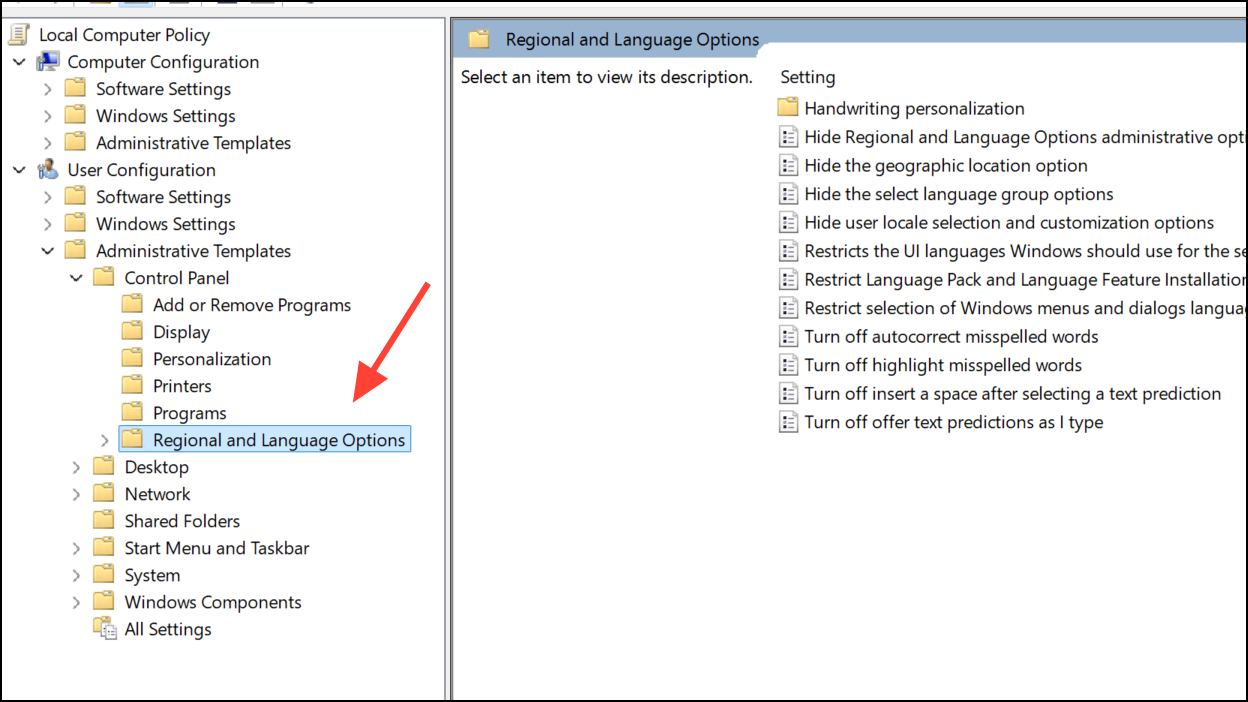
Task: Select the Personalization folder in tree
Action: [x=212, y=359]
